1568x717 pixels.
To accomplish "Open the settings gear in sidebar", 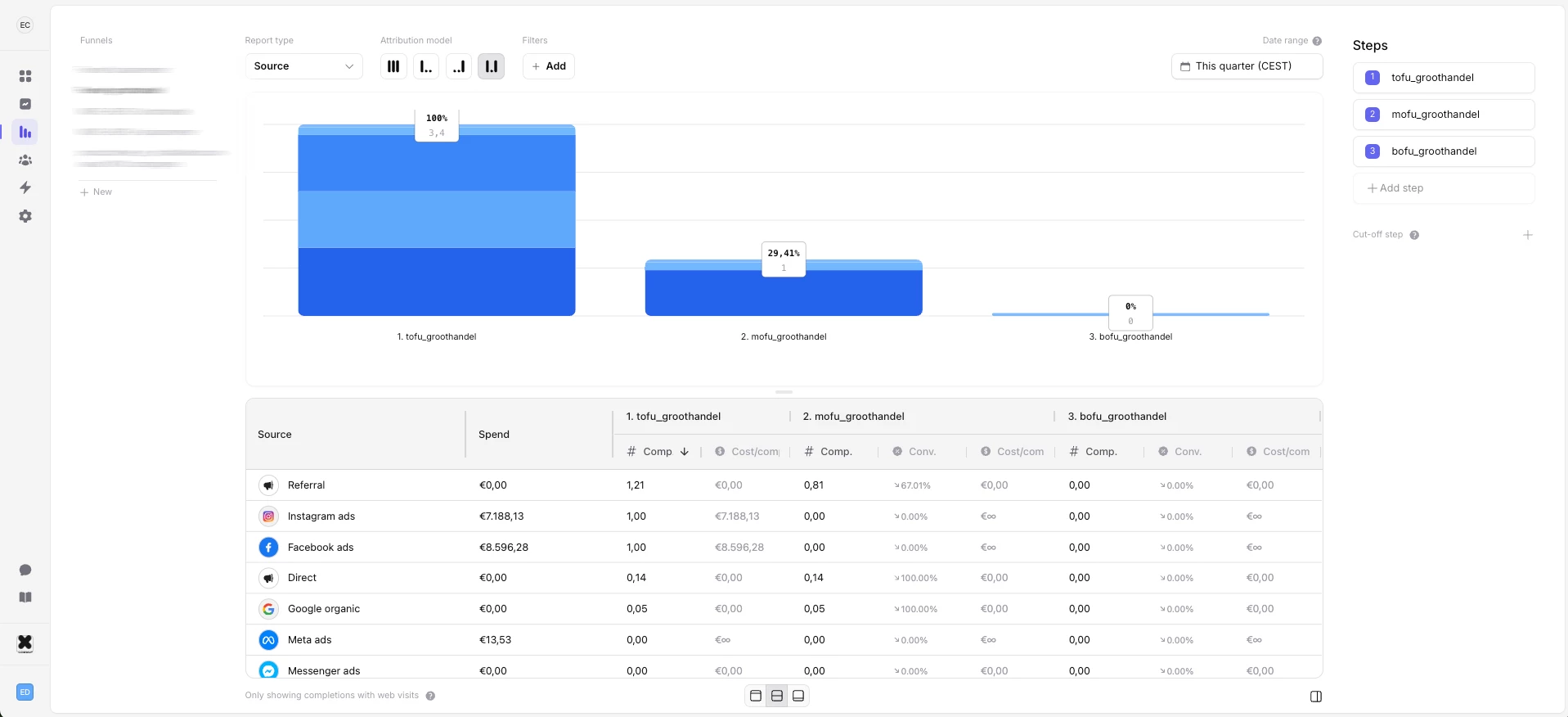I will pyautogui.click(x=25, y=216).
